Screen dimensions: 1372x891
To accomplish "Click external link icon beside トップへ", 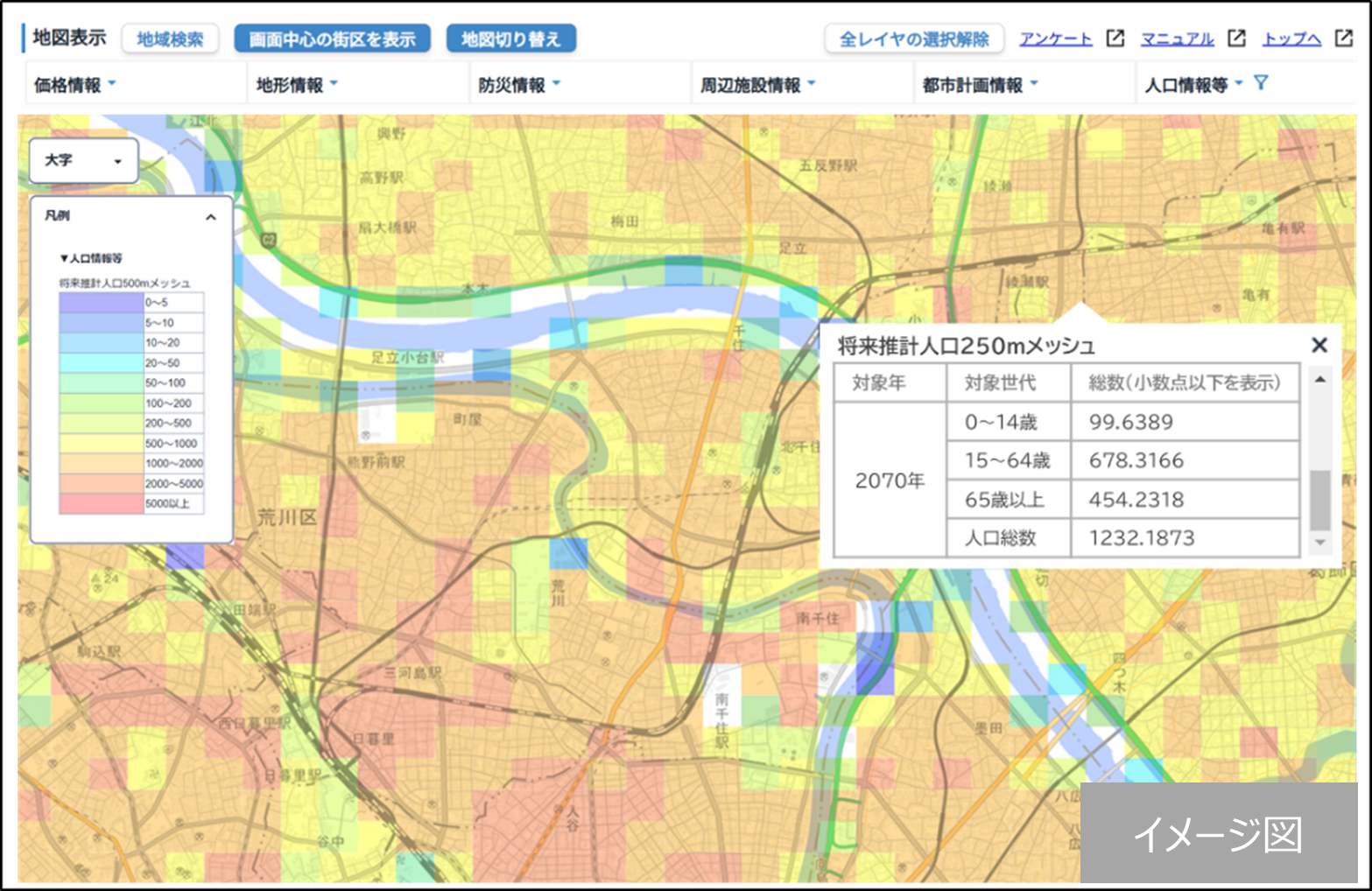I will coord(1343,39).
